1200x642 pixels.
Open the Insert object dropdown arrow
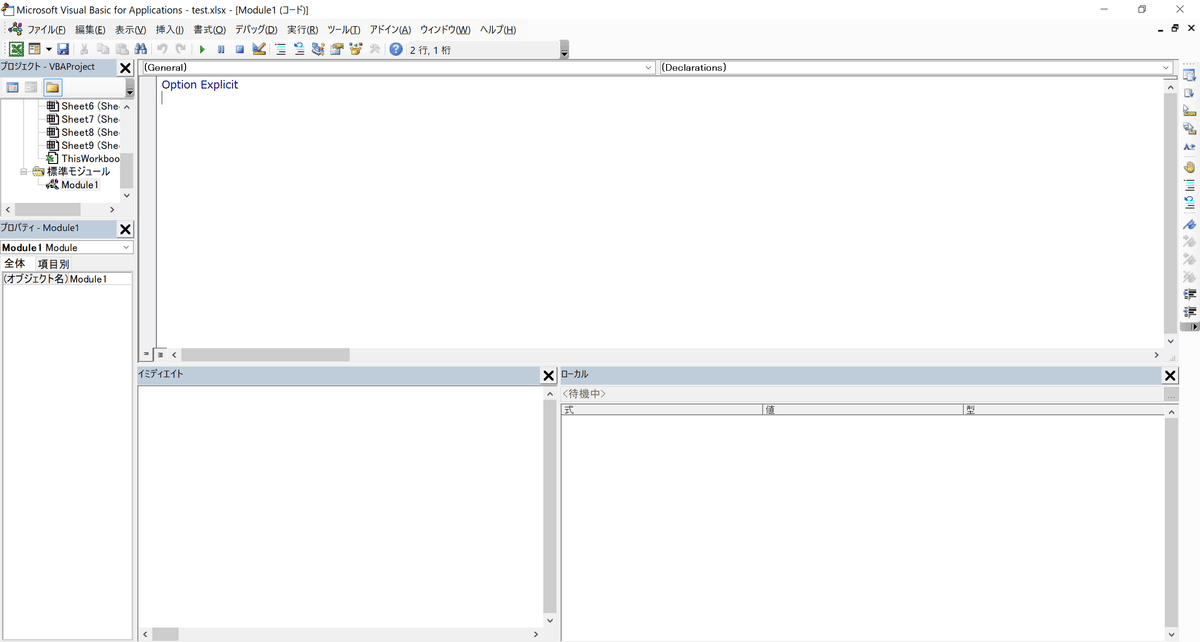tap(48, 49)
